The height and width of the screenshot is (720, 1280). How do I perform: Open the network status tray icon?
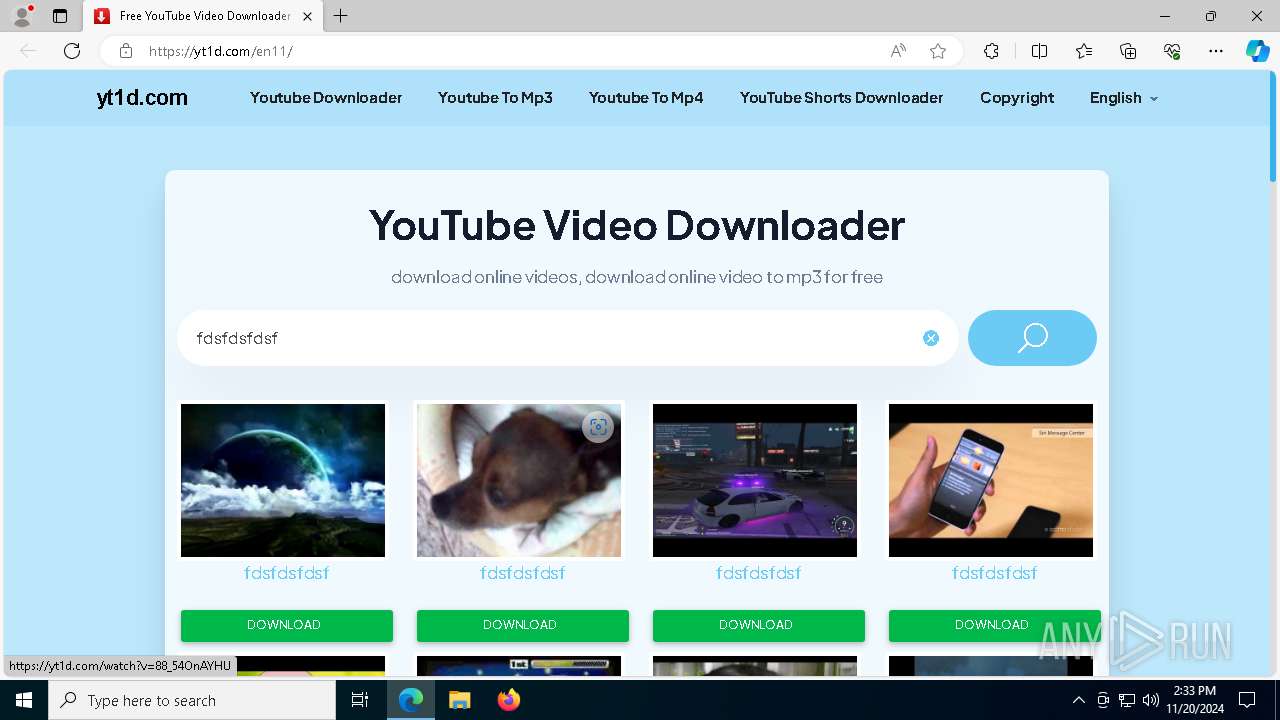pyautogui.click(x=1127, y=700)
